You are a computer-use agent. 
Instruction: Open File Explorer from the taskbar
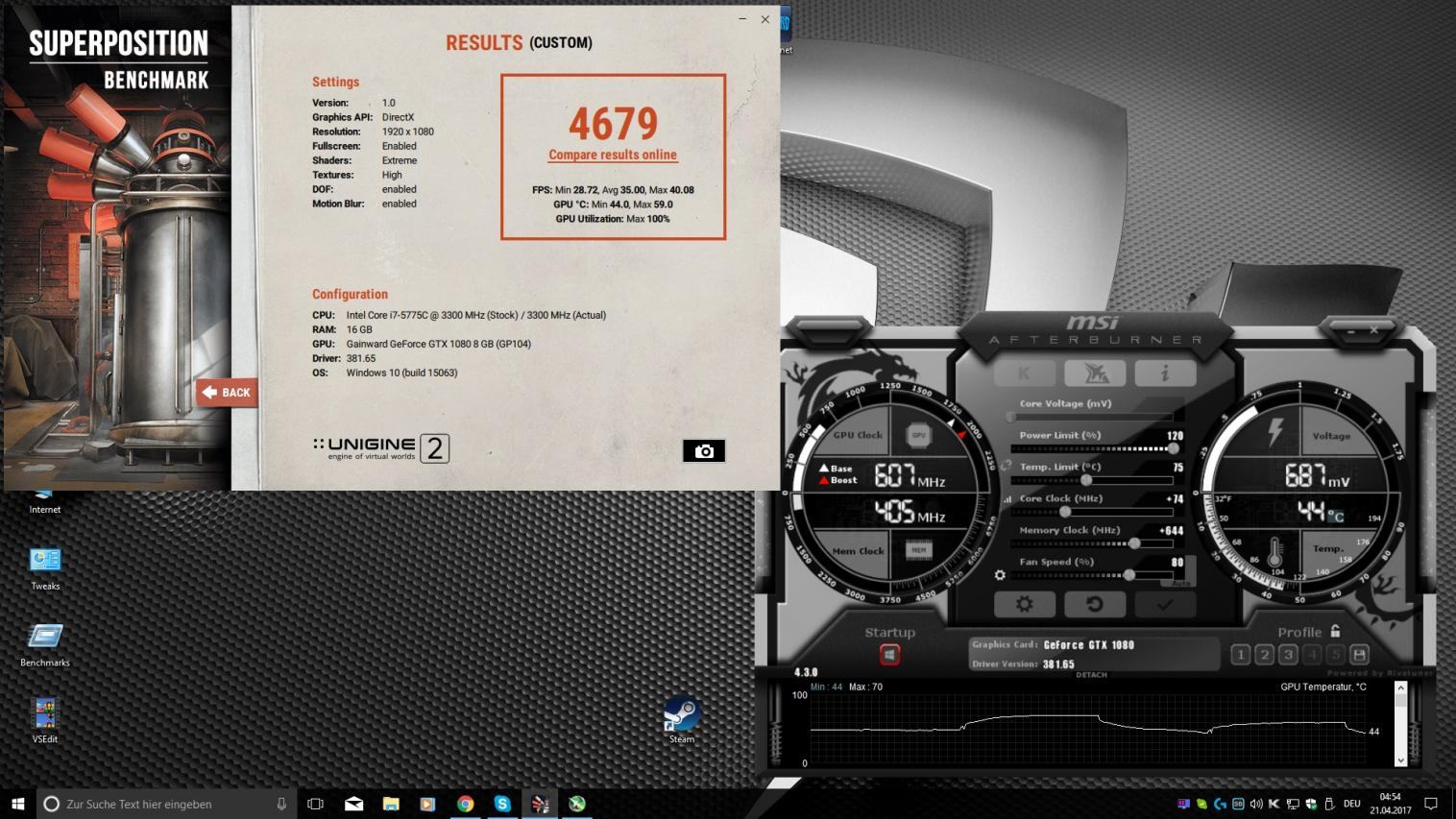pos(391,804)
